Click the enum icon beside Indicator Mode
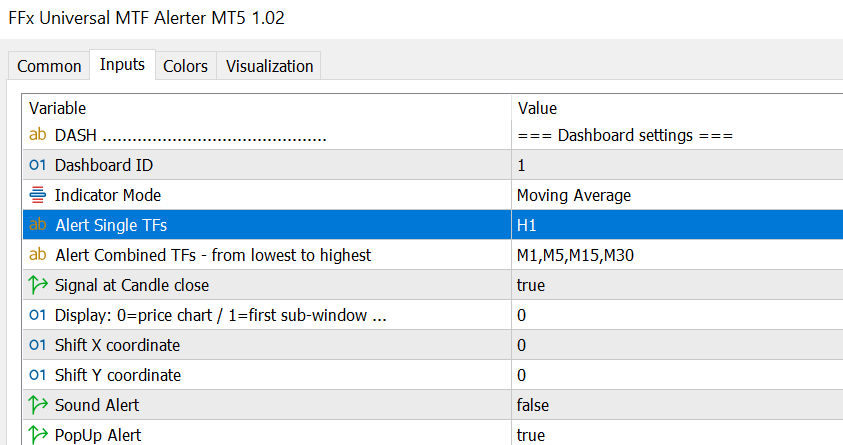This screenshot has width=843, height=445. click(38, 195)
